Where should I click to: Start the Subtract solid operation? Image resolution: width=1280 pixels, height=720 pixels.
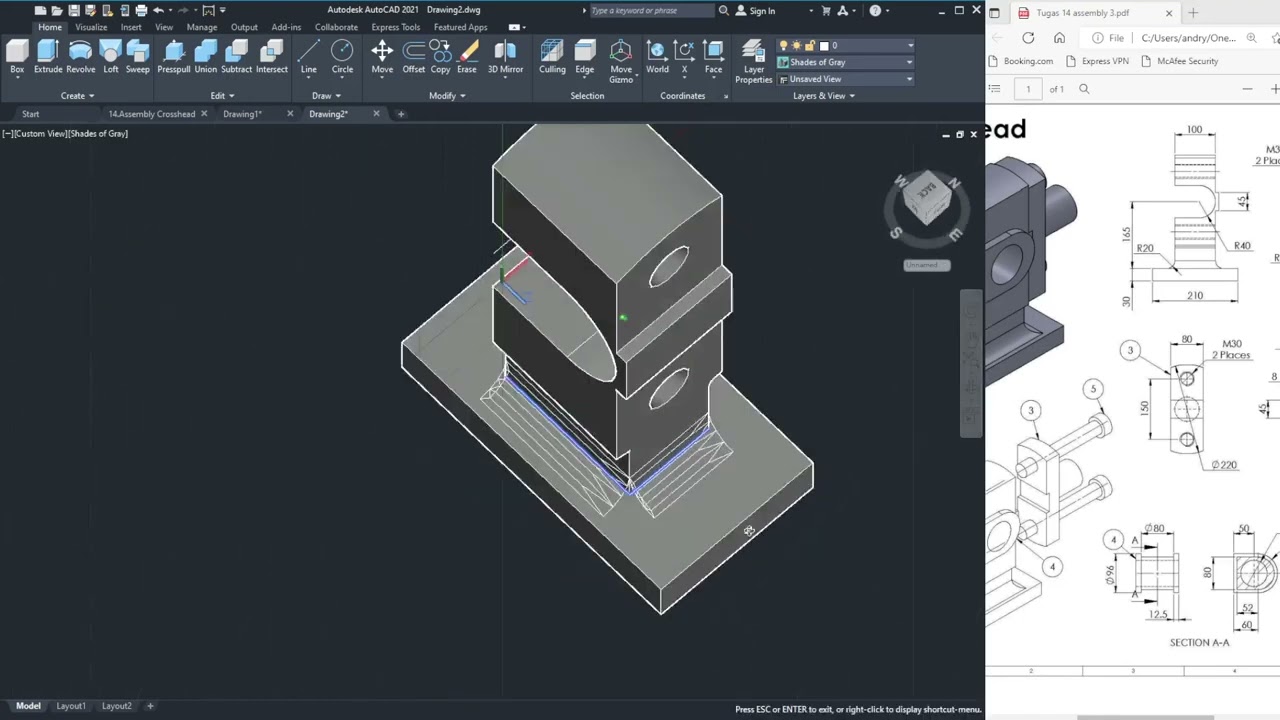point(237,56)
